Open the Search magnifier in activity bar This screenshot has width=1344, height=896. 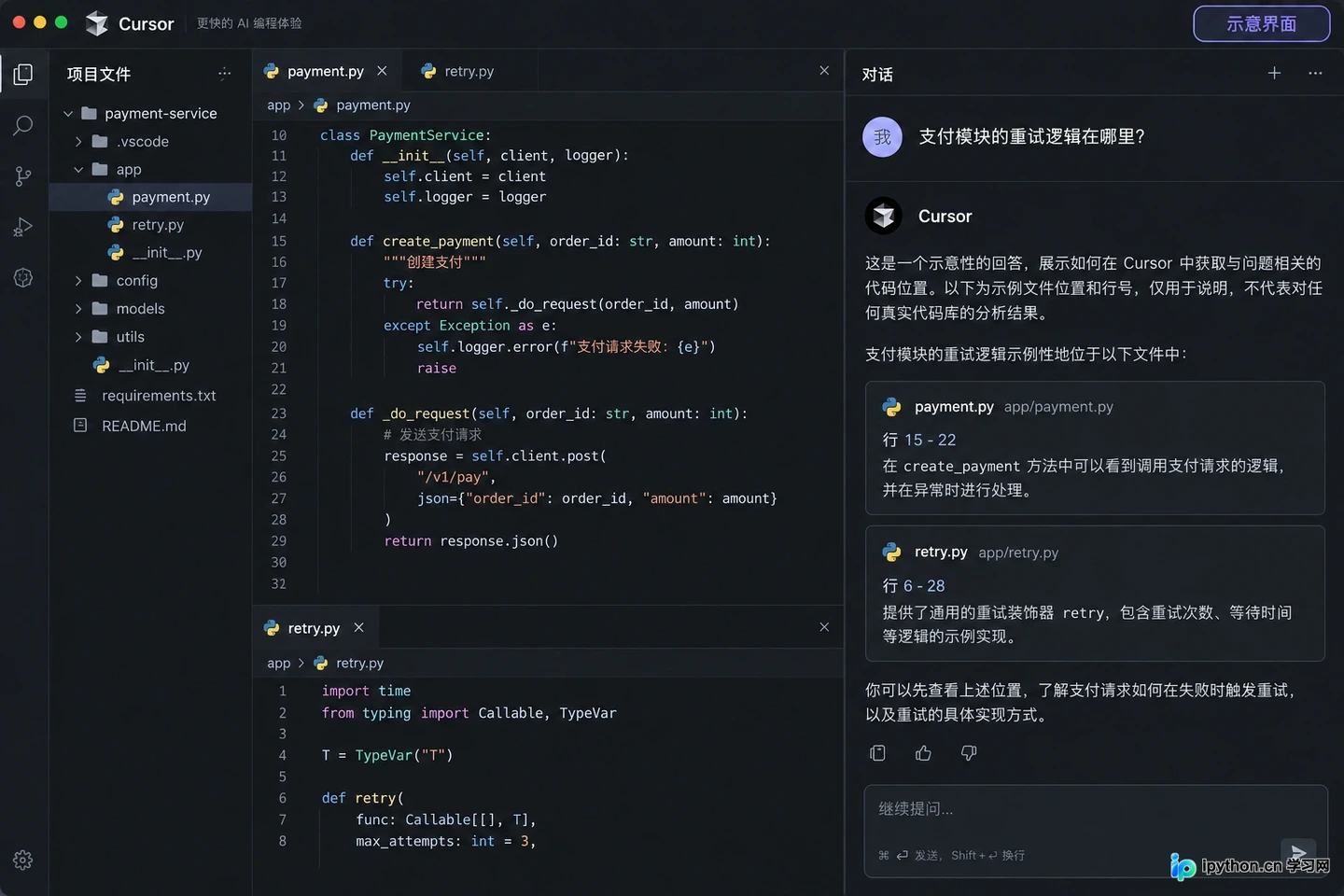[23, 126]
